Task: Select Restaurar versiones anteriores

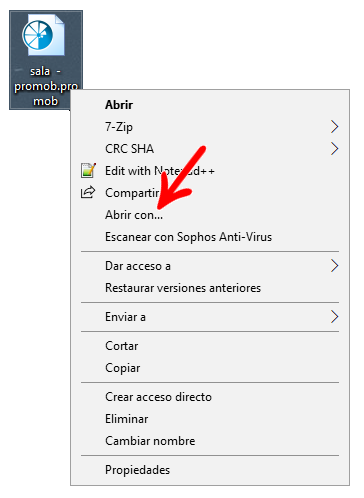Action: click(x=210, y=288)
